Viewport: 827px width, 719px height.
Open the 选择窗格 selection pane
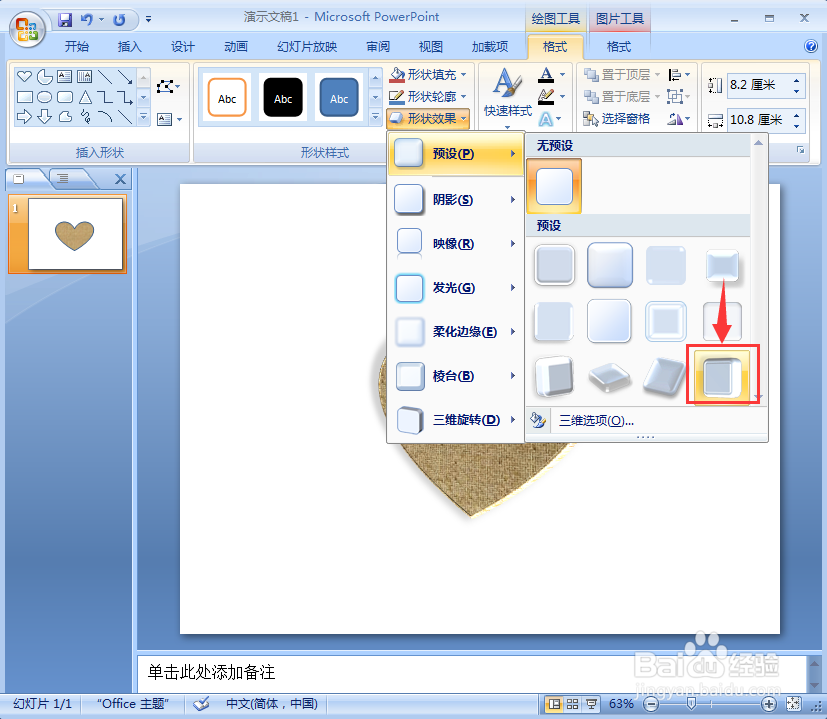617,119
